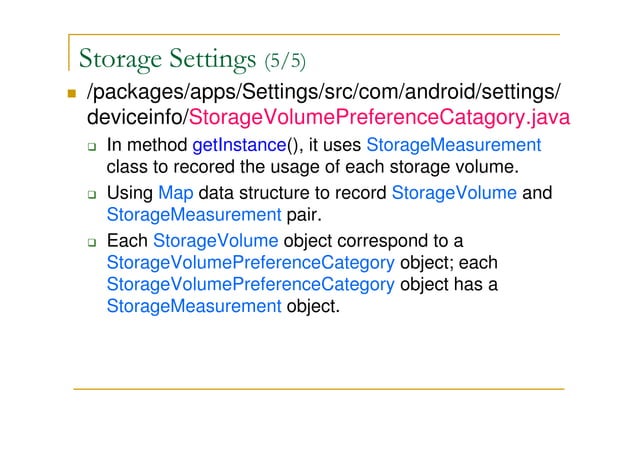The image size is (638, 451).
Task: Click "StorageMeasurement" in the slide's last line
Action: 194,306
